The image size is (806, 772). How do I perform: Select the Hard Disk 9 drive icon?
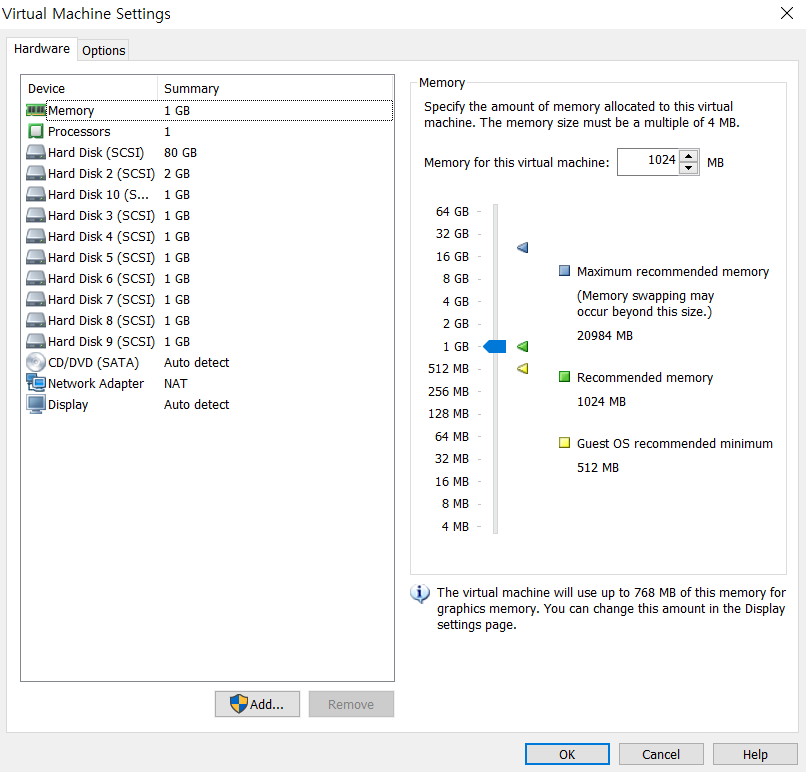pos(35,342)
